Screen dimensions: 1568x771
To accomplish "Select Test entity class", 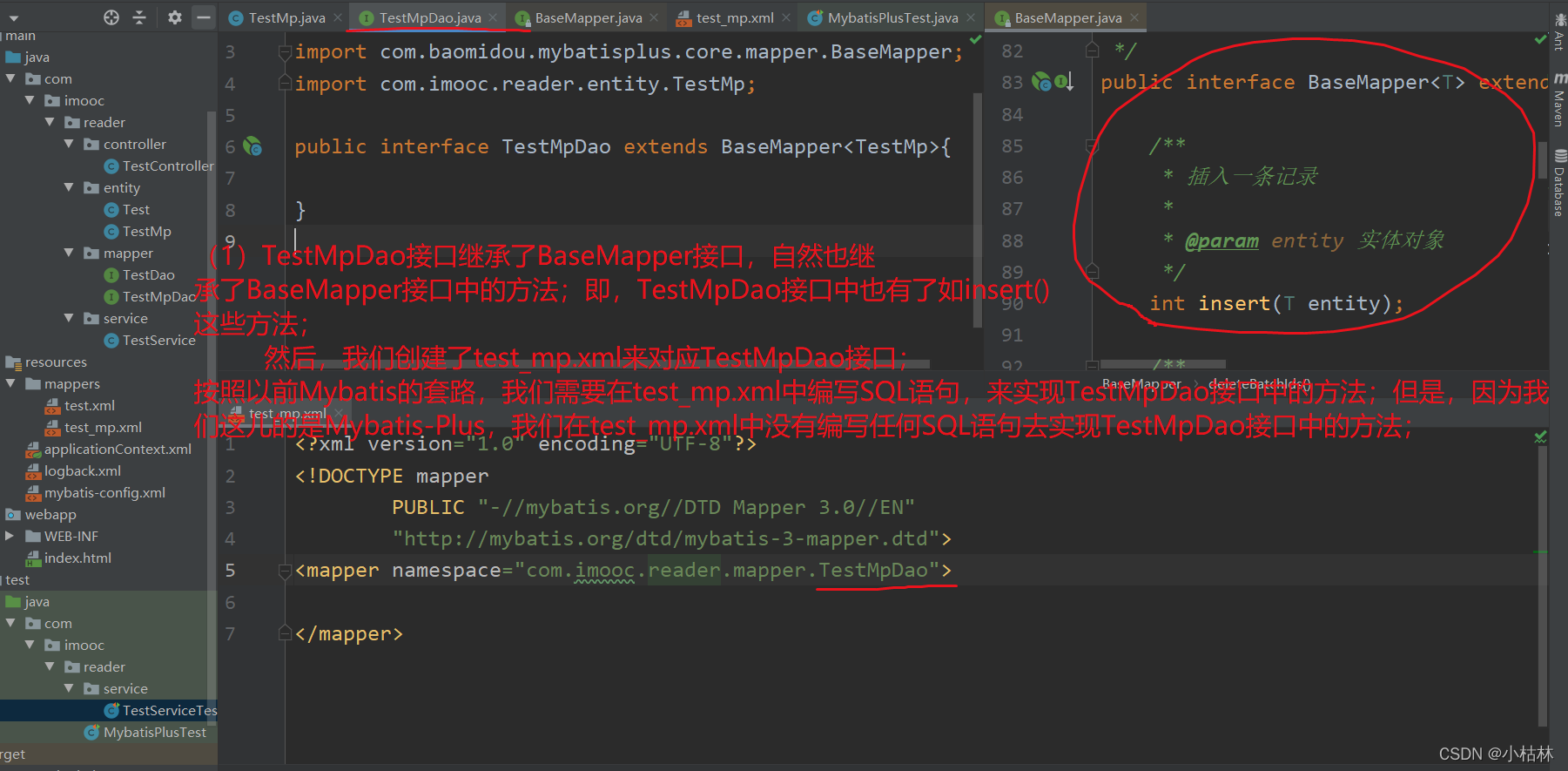I will coord(126,210).
